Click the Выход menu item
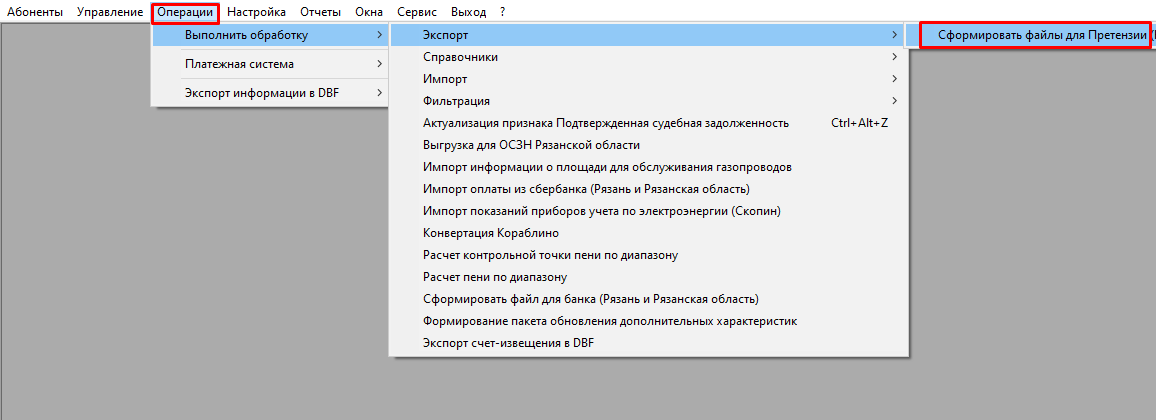Viewport: 1156px width, 420px height. [x=468, y=12]
